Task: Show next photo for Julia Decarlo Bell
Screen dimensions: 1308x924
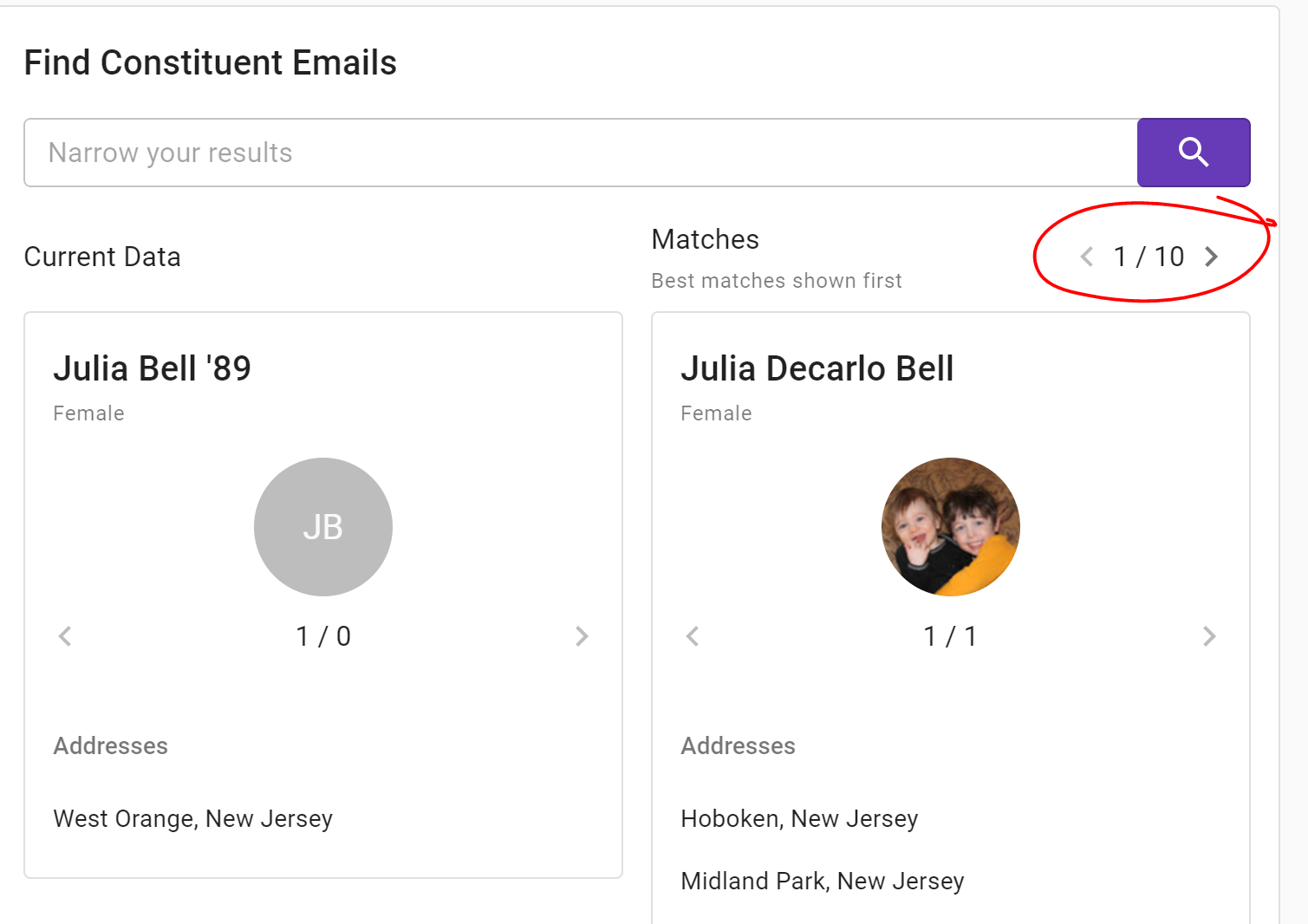Action: click(x=1209, y=636)
